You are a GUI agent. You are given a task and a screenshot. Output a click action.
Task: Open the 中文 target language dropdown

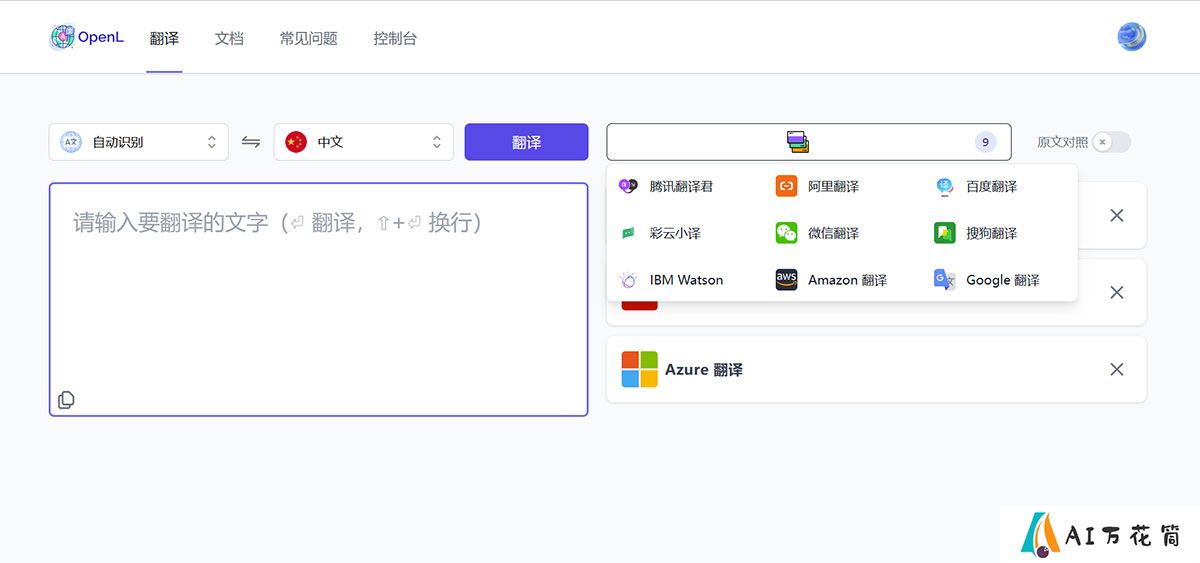[363, 142]
